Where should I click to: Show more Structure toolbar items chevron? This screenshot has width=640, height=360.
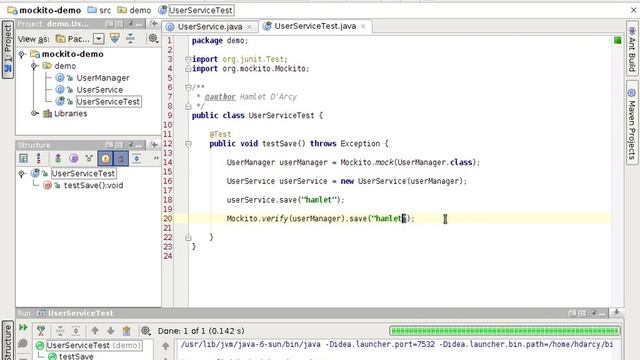click(156, 158)
